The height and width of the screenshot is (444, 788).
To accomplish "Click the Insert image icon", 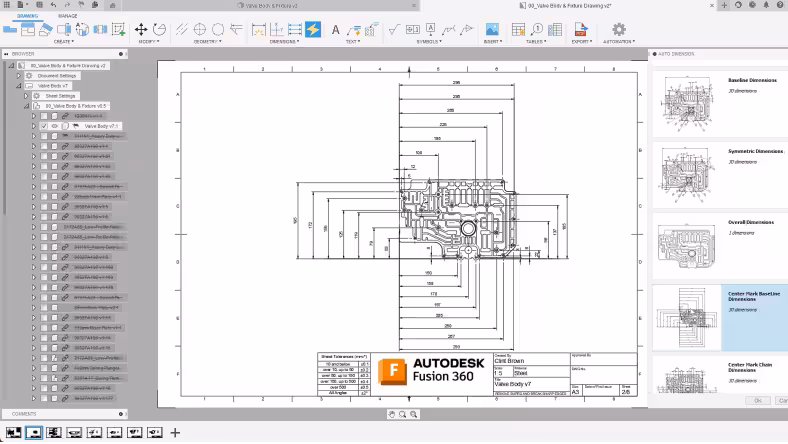I will (491, 29).
